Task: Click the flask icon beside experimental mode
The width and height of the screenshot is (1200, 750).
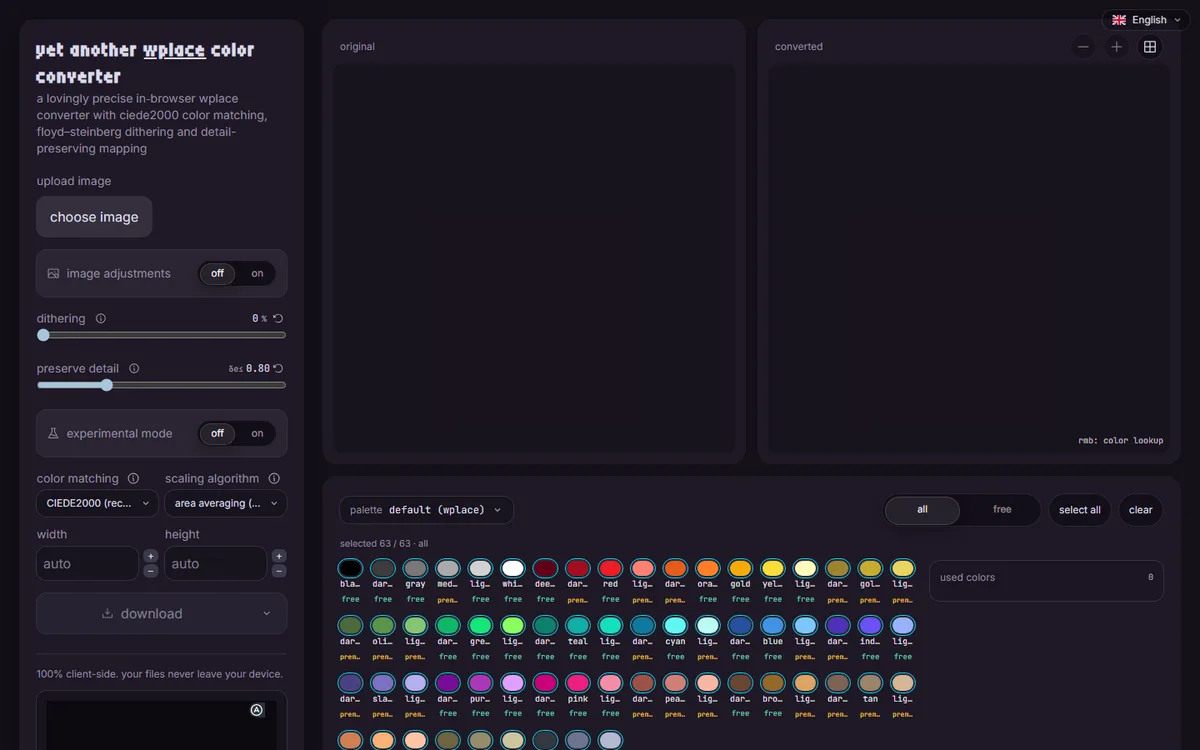Action: click(x=53, y=434)
